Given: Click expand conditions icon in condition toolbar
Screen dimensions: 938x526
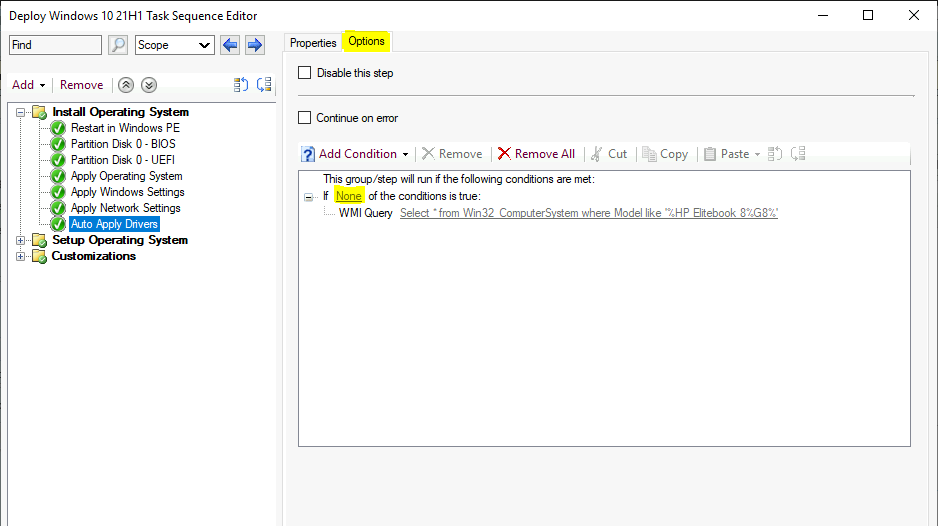Looking at the screenshot, I should (x=775, y=154).
